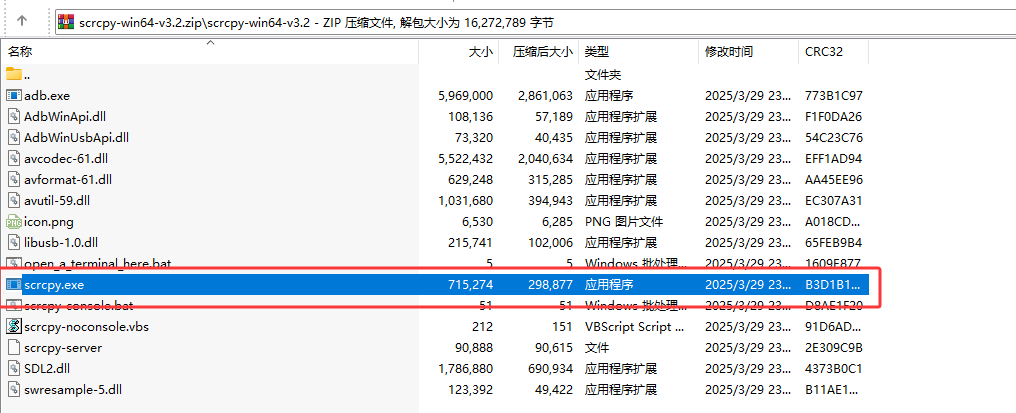Select the icon.png image file icon
The height and width of the screenshot is (413, 1016).
14,222
